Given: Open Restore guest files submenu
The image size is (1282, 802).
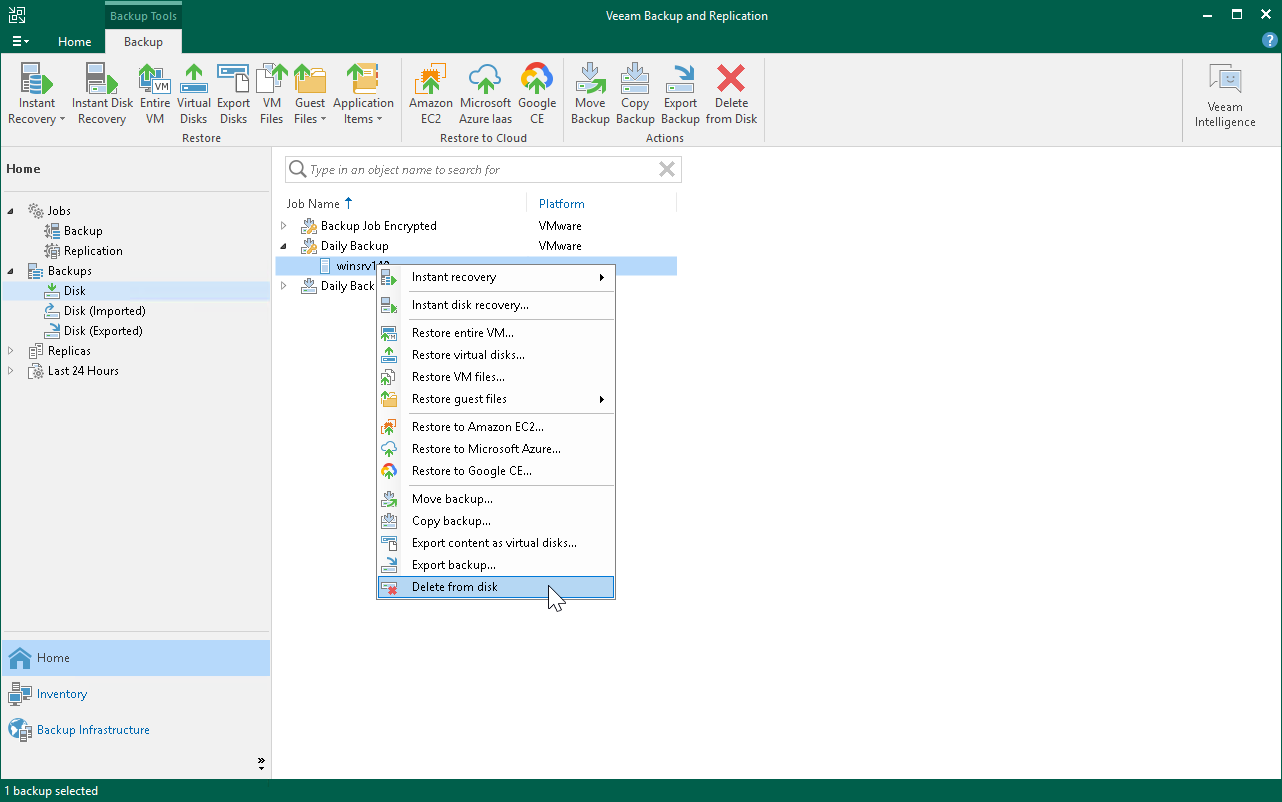Looking at the screenshot, I should click(496, 399).
